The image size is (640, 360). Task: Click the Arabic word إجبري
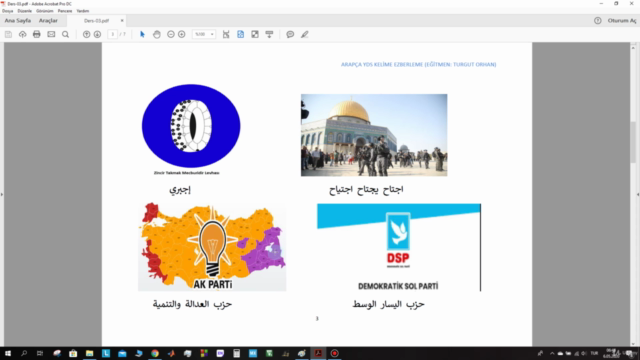tap(180, 189)
